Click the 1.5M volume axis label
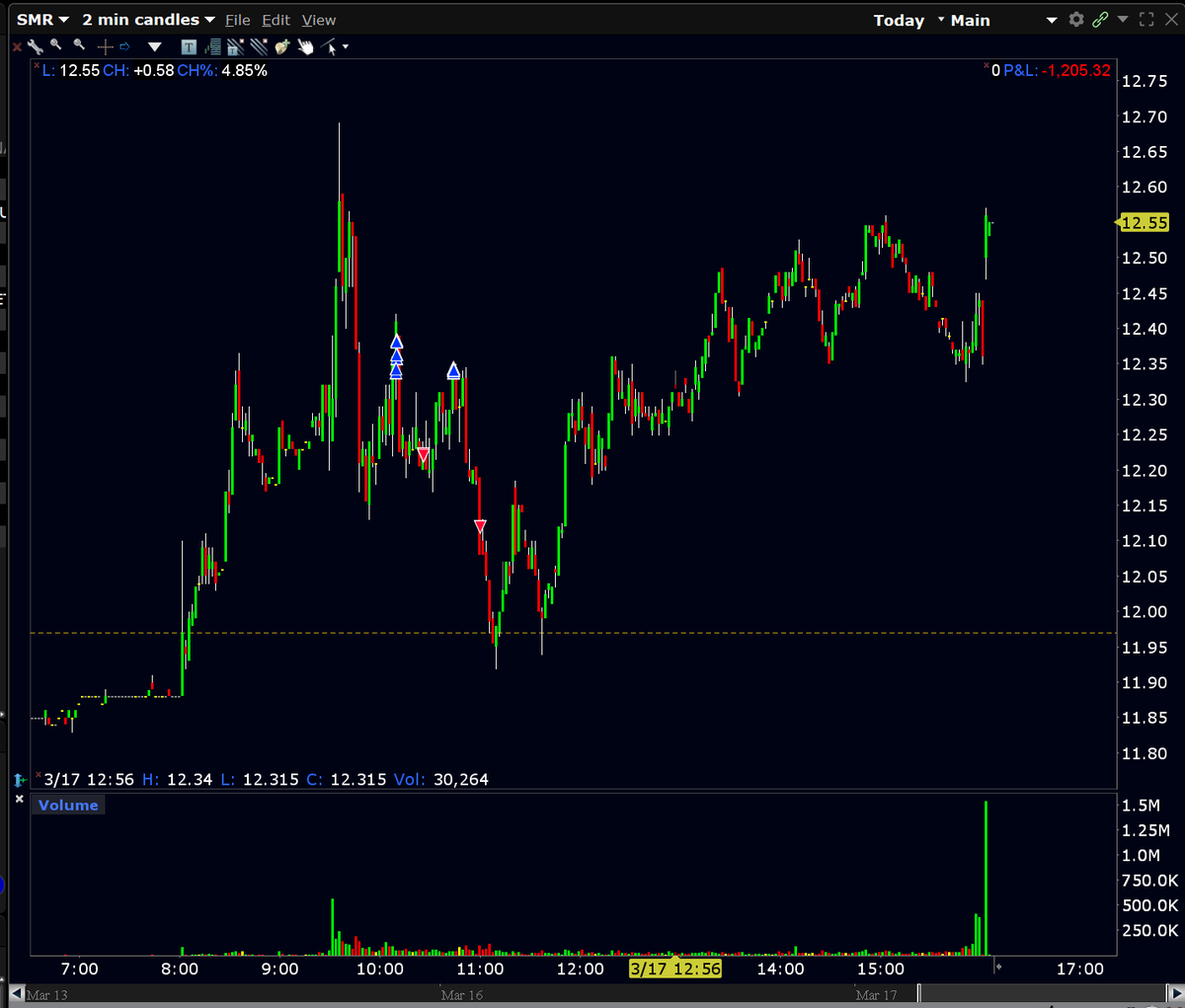This screenshot has width=1185, height=1008. pyautogui.click(x=1141, y=805)
